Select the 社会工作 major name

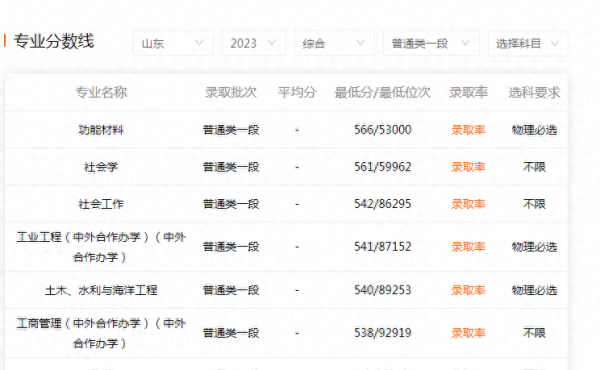[x=101, y=204]
